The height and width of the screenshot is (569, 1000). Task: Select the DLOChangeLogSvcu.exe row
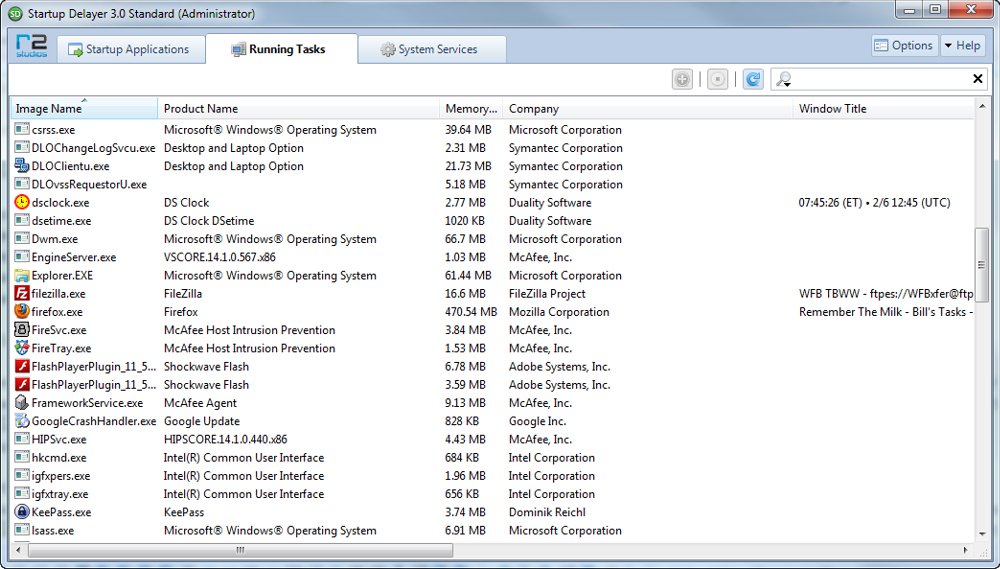click(x=492, y=148)
